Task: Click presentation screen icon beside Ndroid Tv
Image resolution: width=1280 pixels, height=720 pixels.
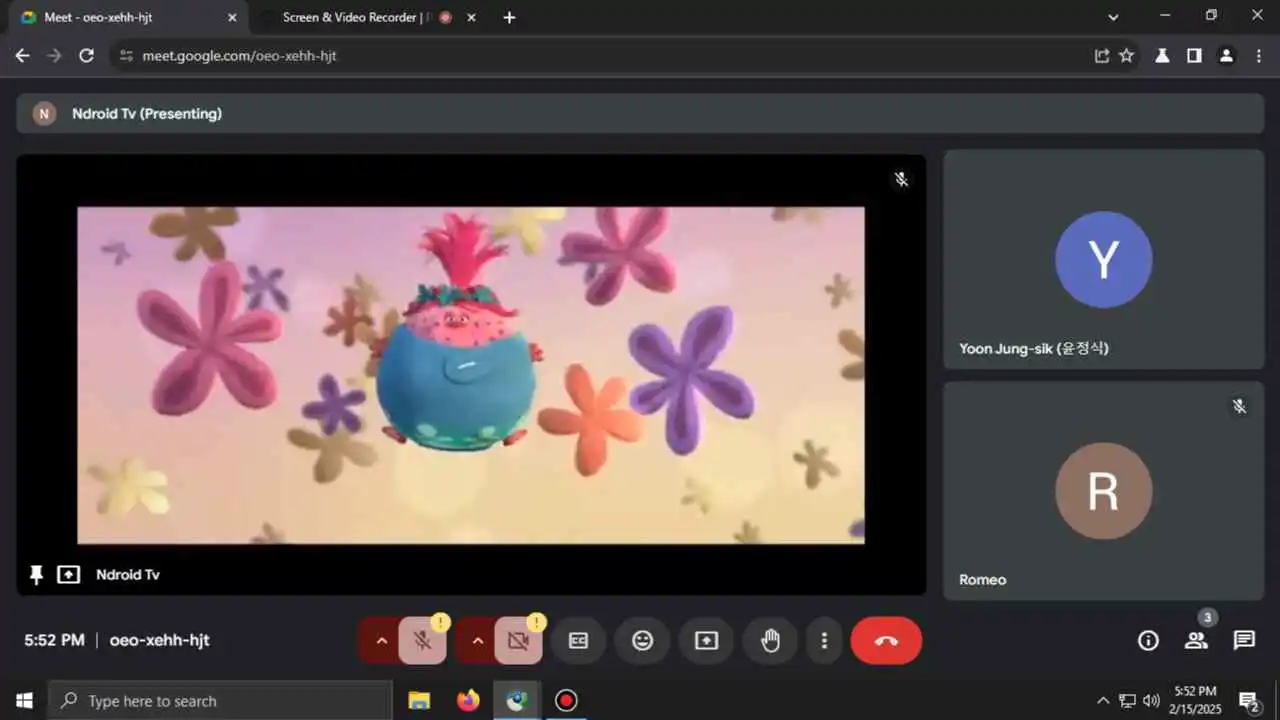Action: [68, 575]
